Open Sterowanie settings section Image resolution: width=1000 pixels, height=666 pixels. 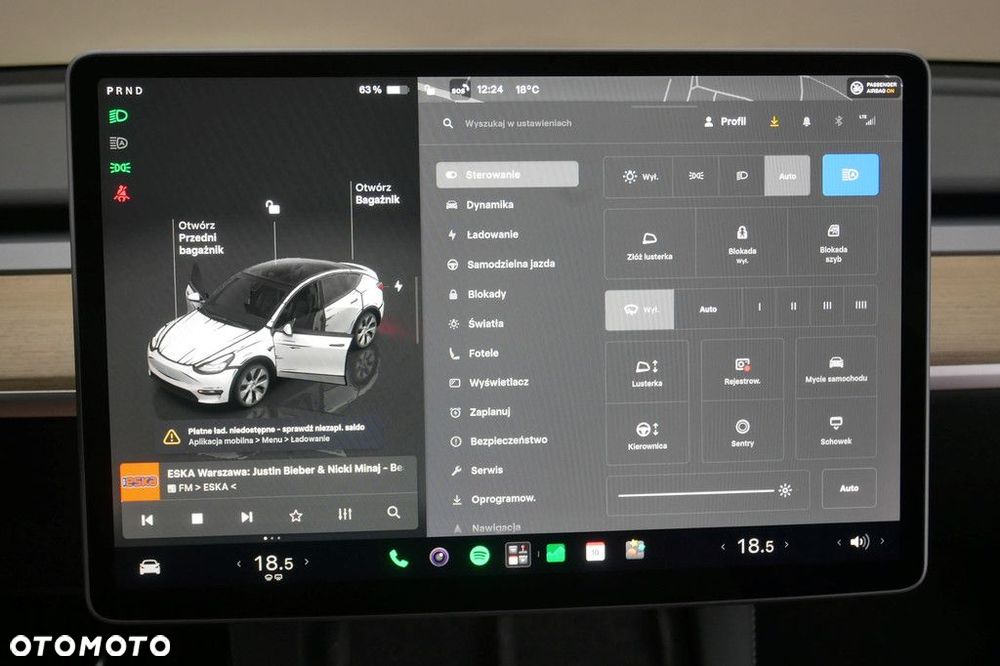[507, 174]
